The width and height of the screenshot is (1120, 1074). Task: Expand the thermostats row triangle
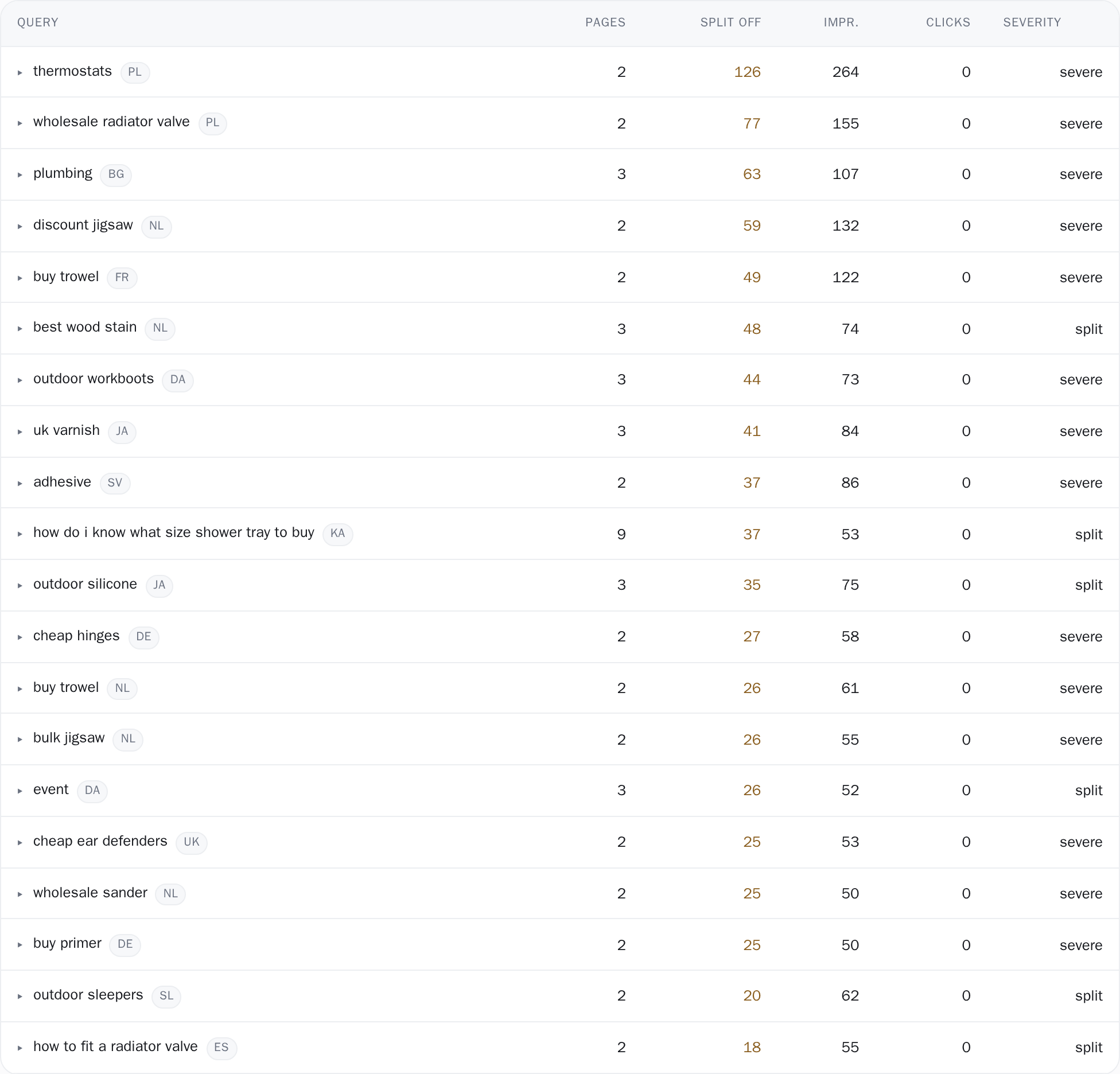click(20, 73)
